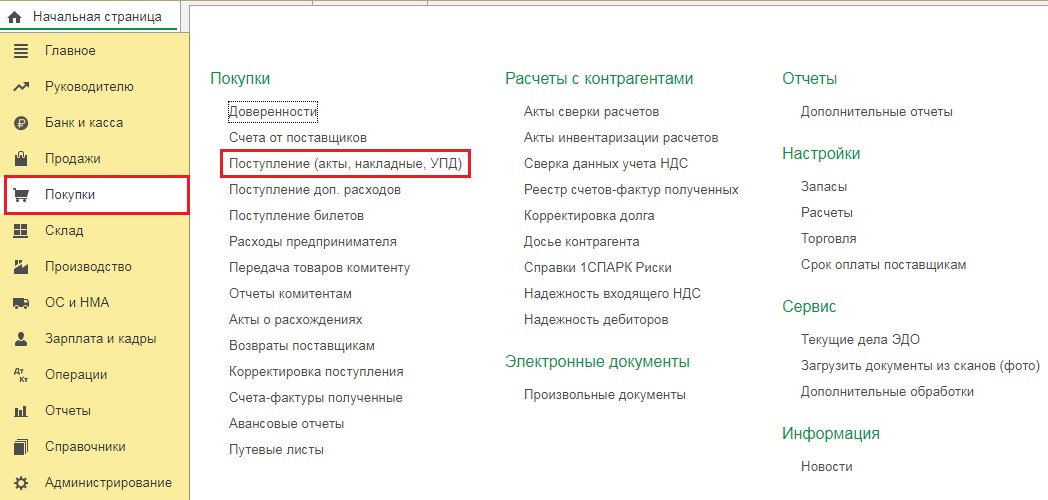The image size is (1048, 500).
Task: Open Корректировка поступления
Action: point(316,372)
